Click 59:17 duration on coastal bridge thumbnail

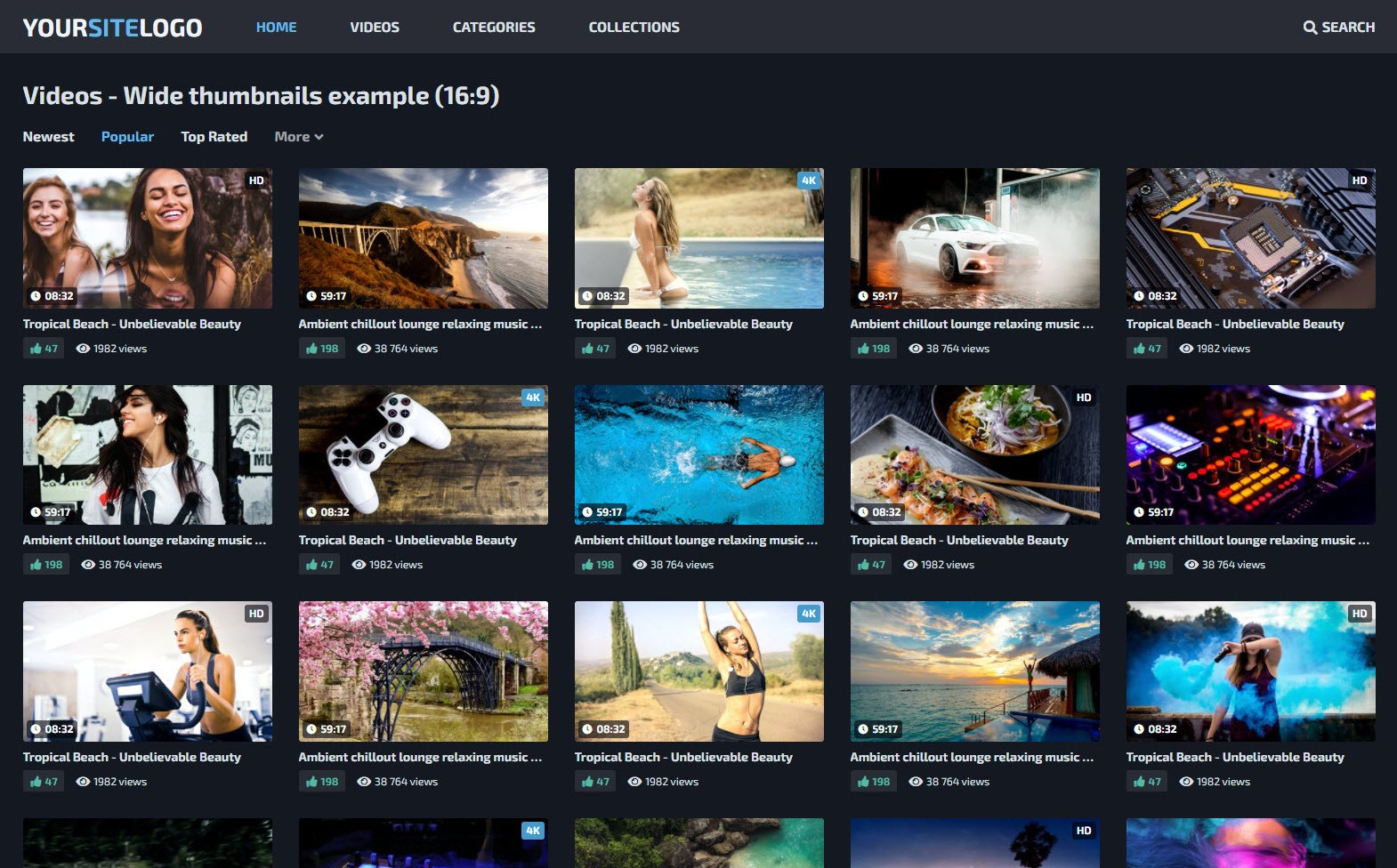click(x=327, y=296)
